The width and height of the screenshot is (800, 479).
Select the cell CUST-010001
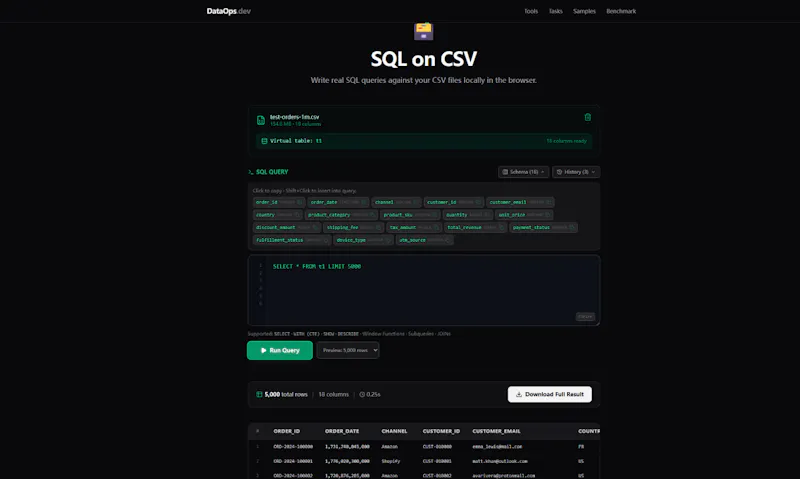tap(437, 461)
